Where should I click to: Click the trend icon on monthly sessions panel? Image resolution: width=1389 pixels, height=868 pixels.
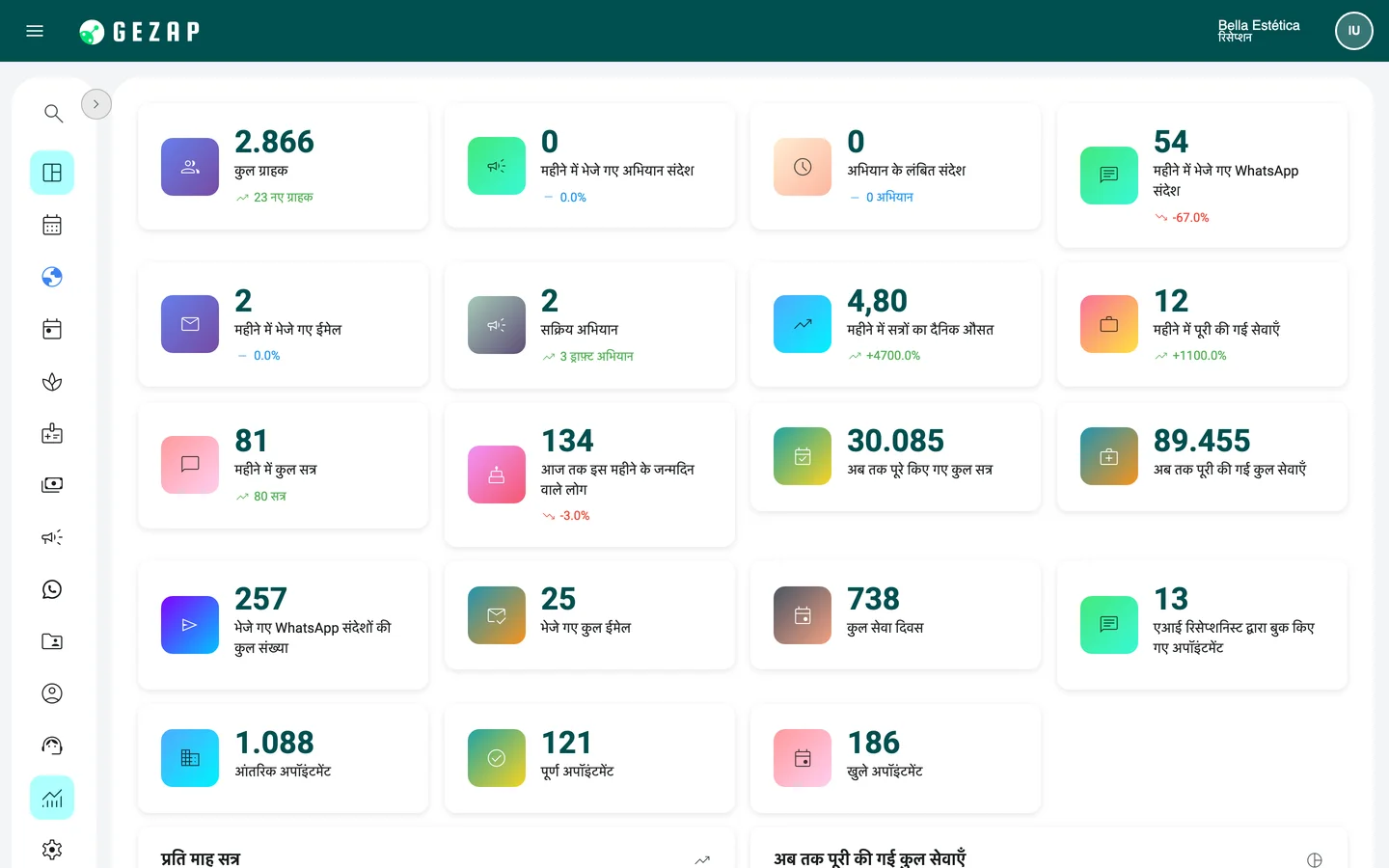[x=702, y=859]
